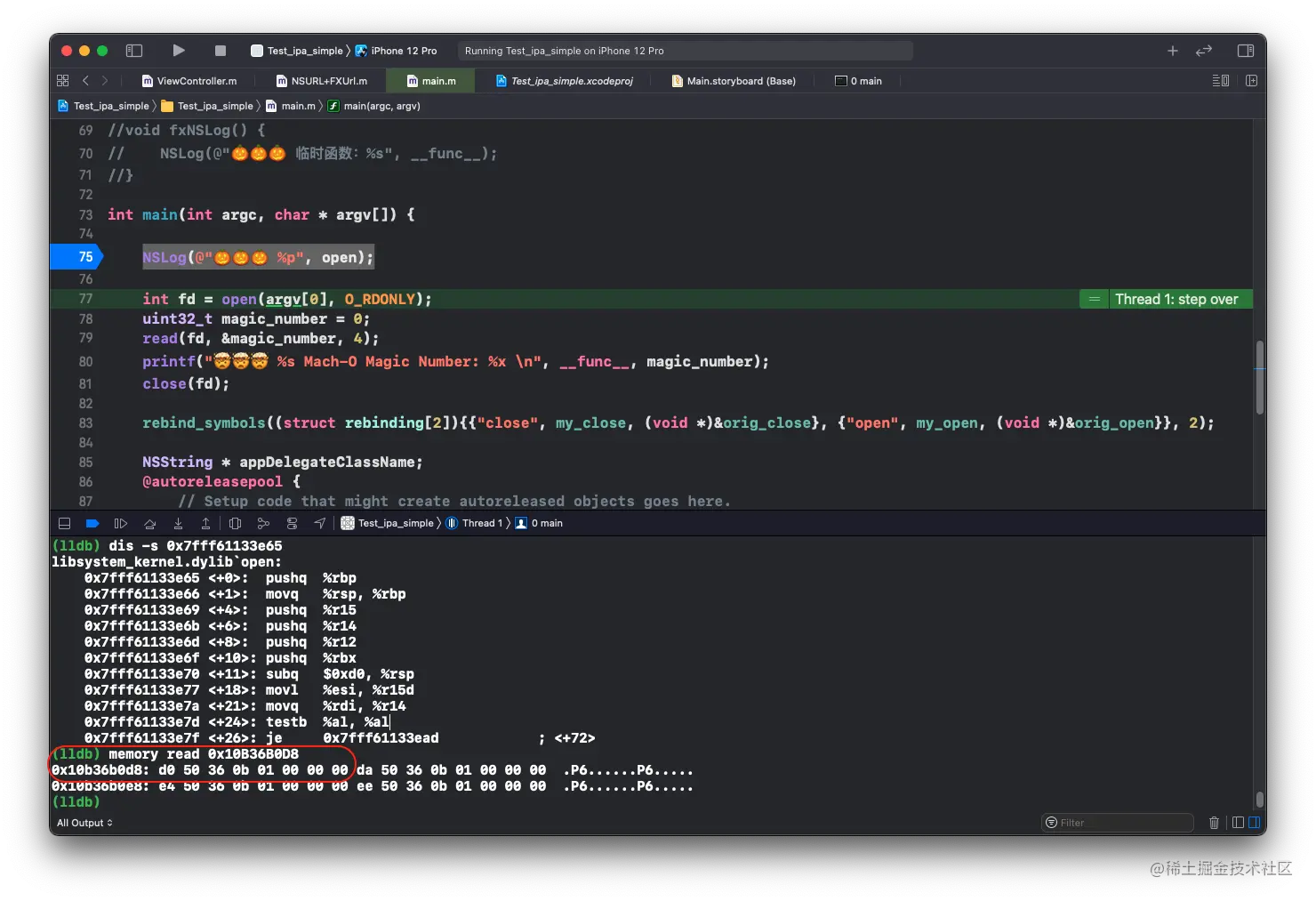Screen dimensions: 1316x901
Task: Step over the current line
Action: coord(149,523)
